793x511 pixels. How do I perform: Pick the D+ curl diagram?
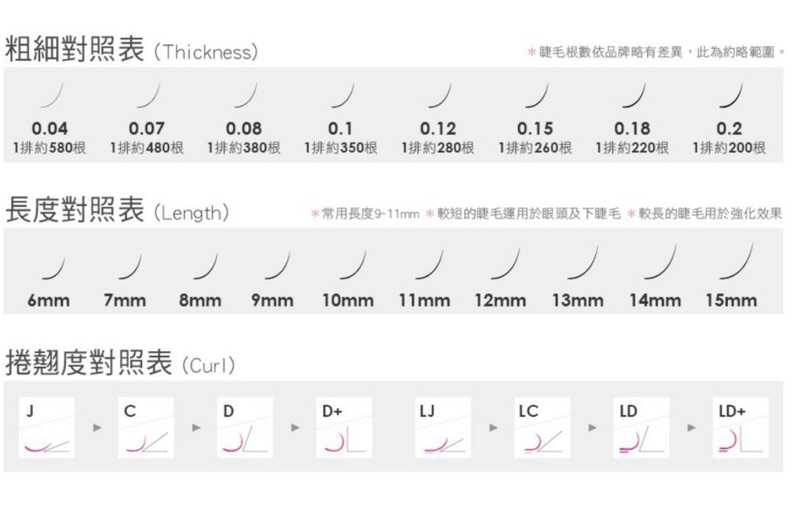[344, 427]
